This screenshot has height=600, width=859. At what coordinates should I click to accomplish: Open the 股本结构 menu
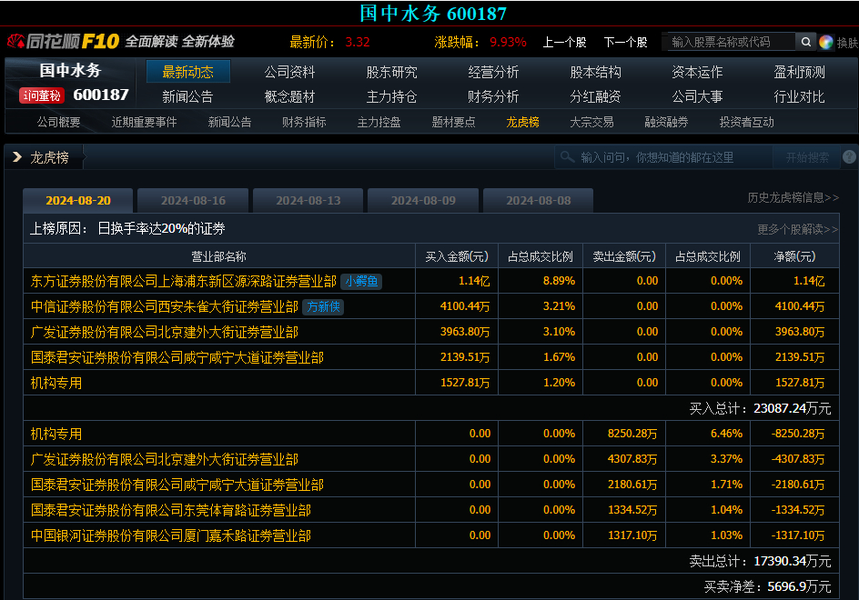tap(595, 72)
